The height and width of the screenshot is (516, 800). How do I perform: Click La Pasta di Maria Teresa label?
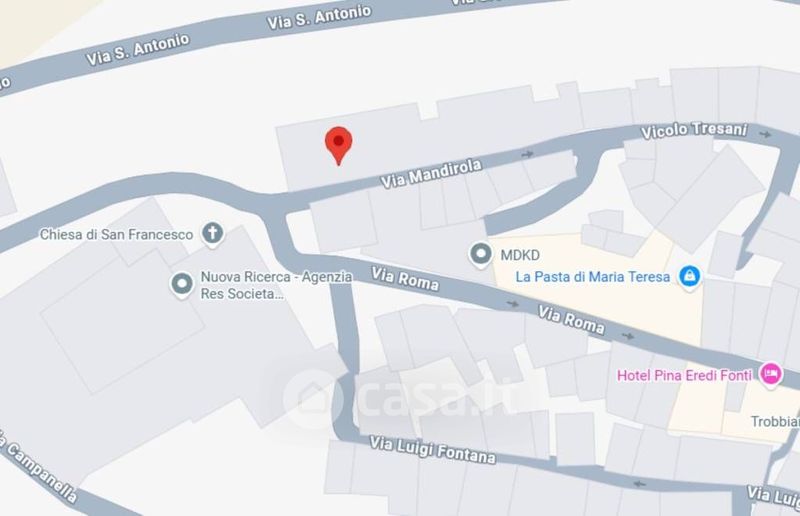tap(592, 277)
